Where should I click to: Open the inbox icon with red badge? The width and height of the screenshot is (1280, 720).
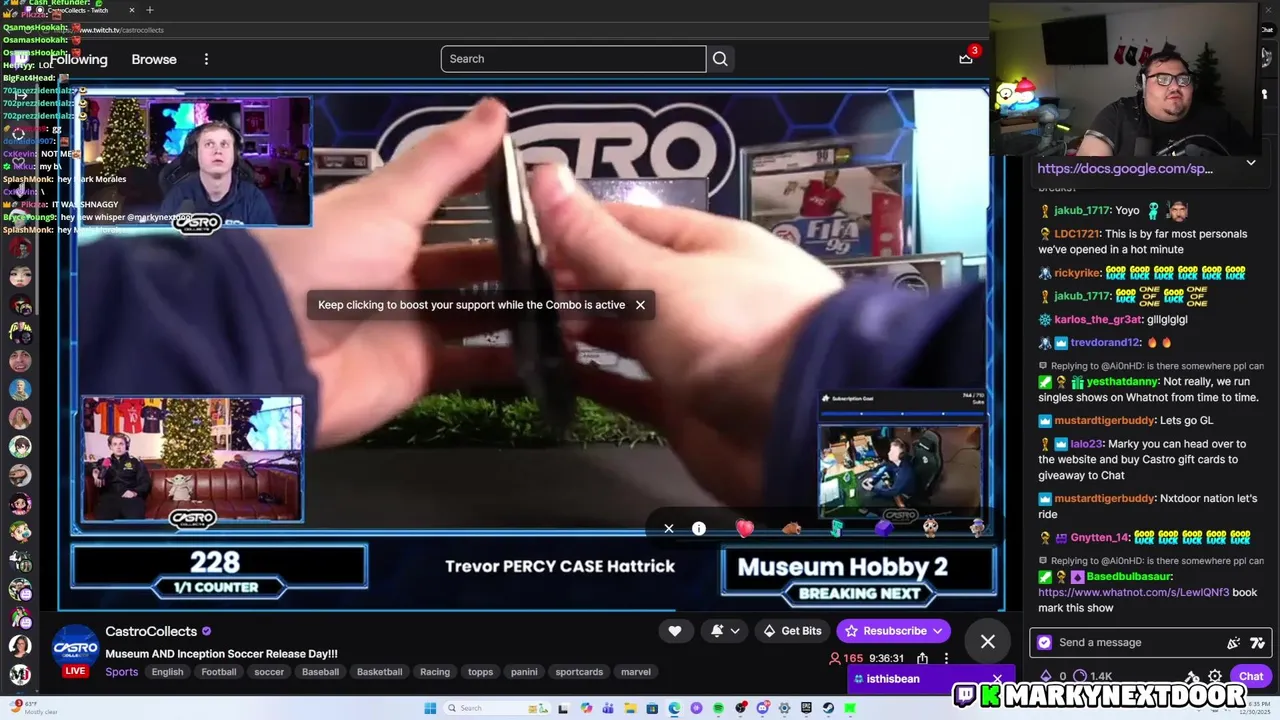(966, 58)
